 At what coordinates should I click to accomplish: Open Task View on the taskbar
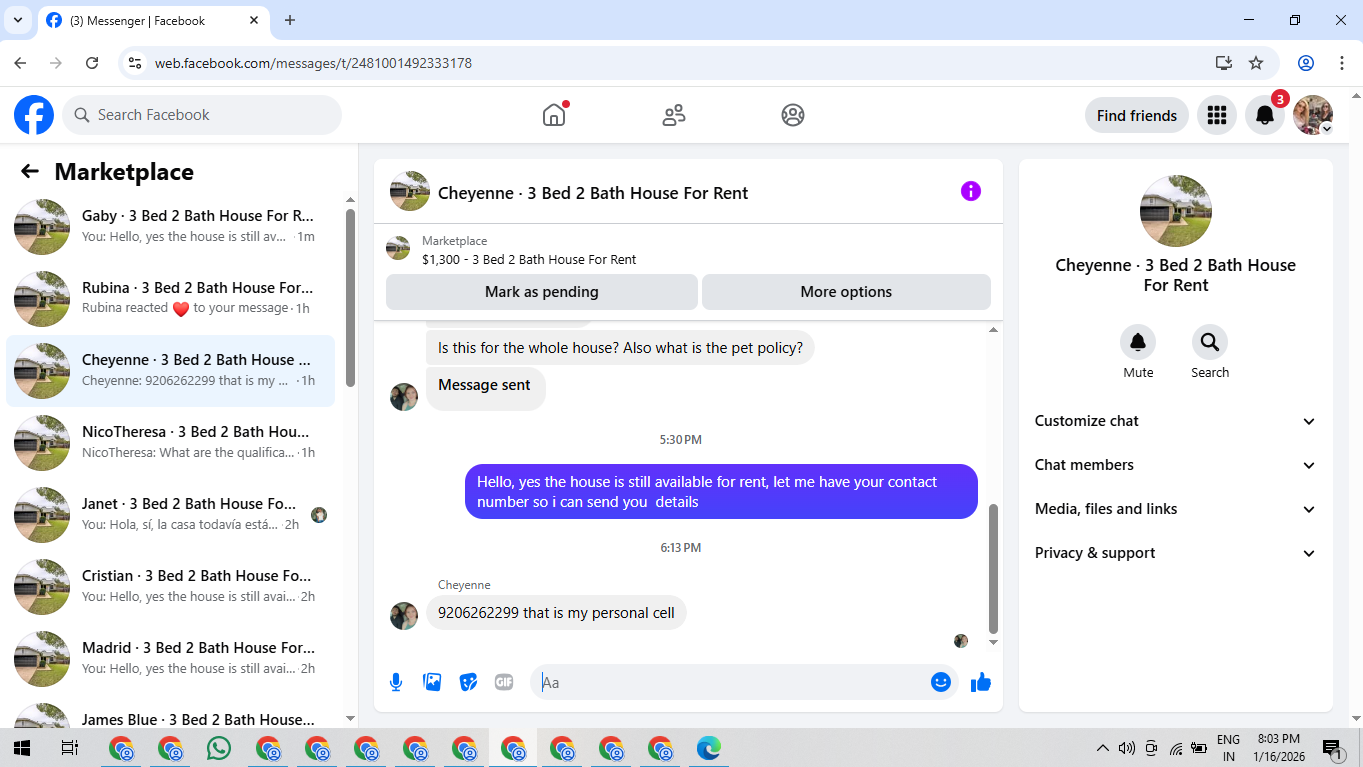click(70, 748)
